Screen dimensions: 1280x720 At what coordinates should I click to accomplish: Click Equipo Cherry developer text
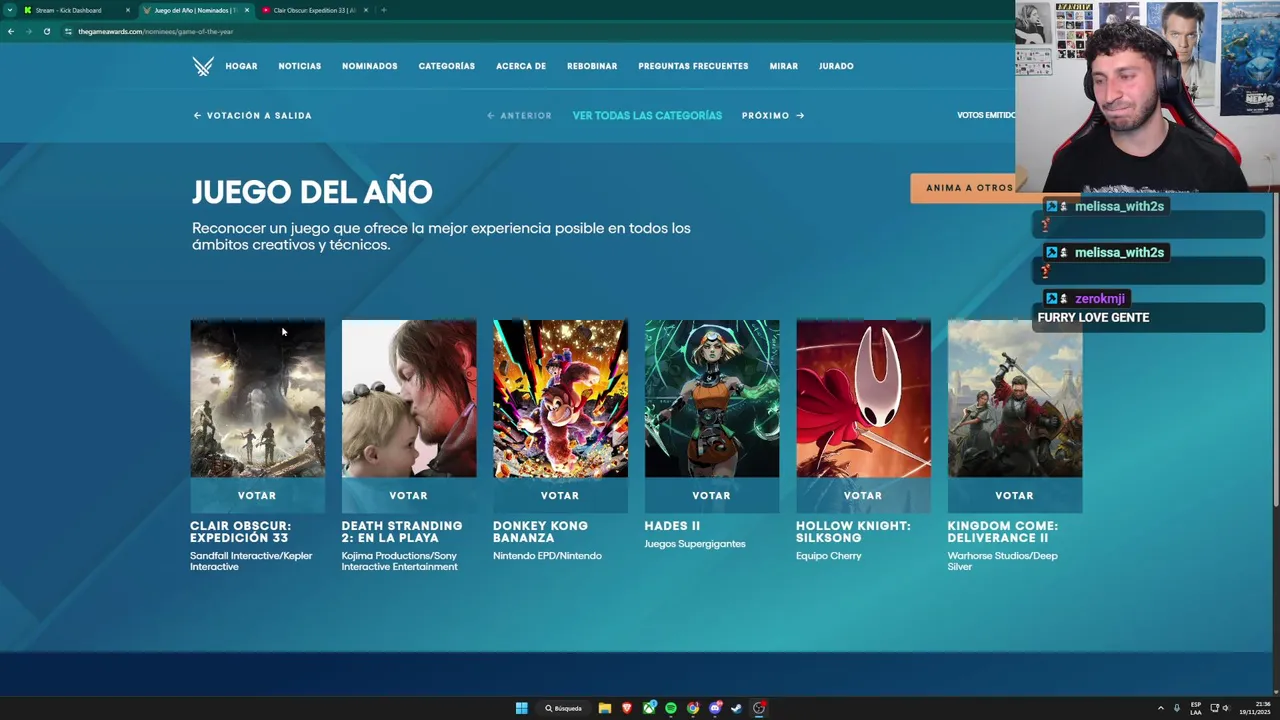[828, 556]
